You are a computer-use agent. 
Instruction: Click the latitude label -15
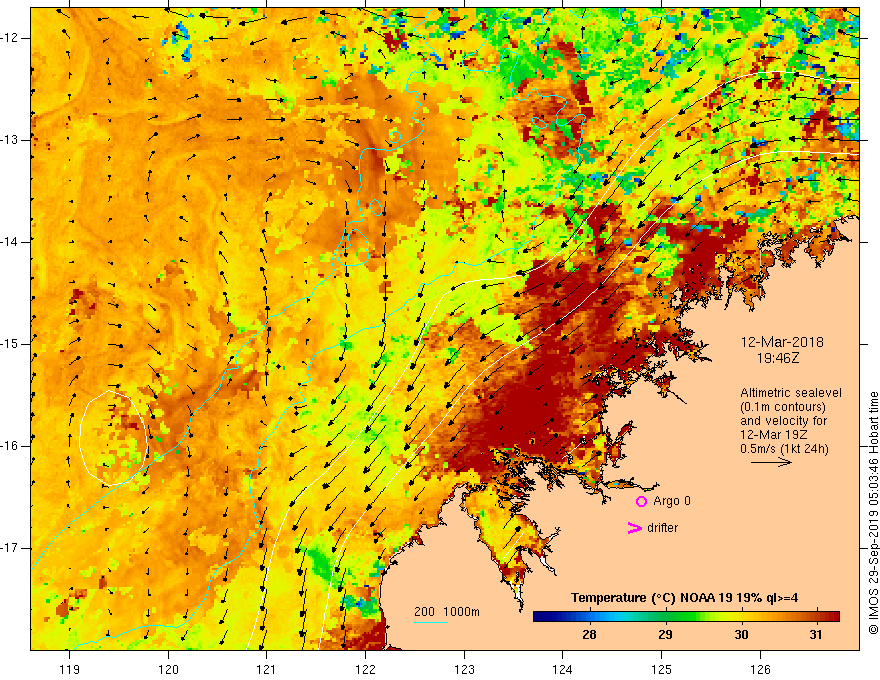click(x=10, y=344)
